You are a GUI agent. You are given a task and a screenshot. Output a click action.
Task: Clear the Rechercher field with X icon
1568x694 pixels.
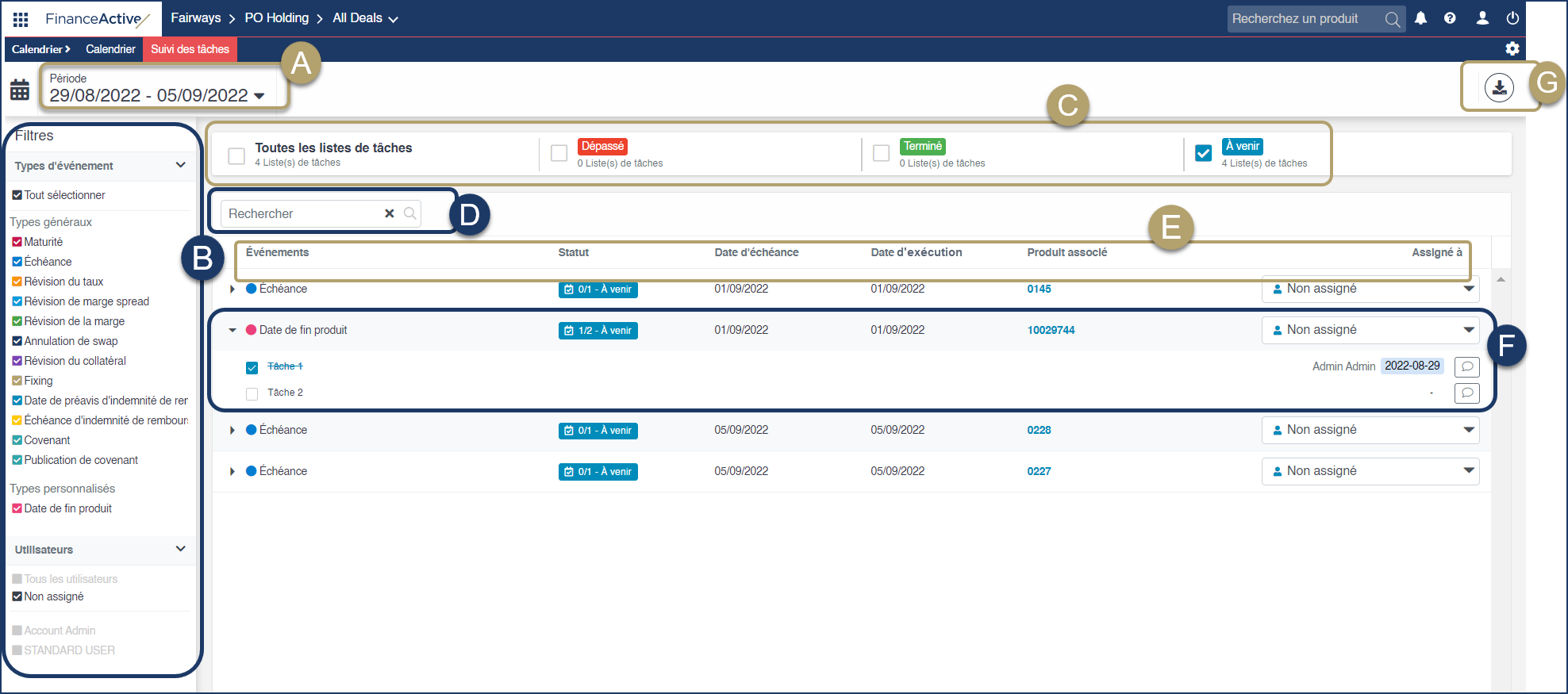point(390,213)
